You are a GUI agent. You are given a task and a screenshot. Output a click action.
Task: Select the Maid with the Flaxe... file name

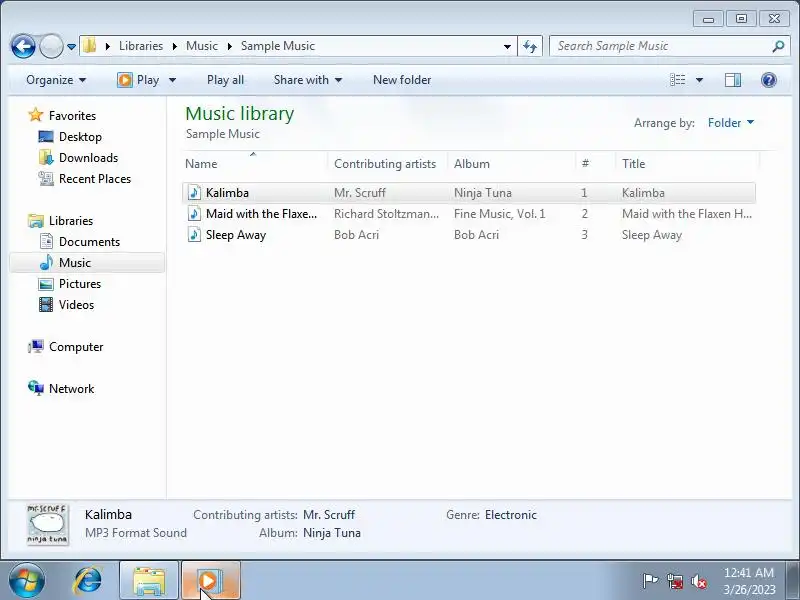click(261, 214)
